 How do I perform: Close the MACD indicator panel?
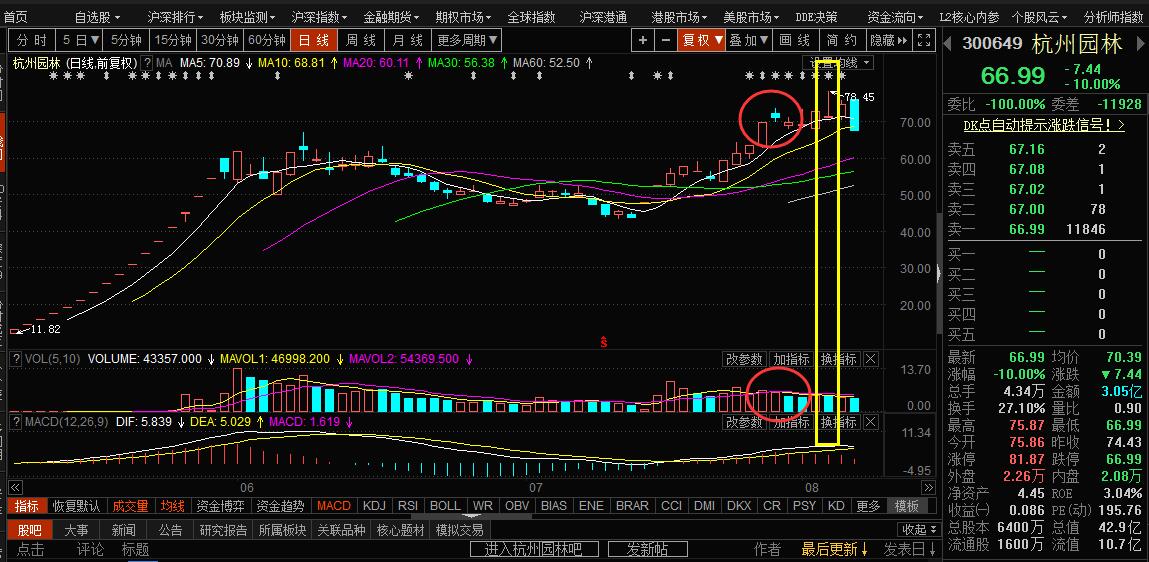pyautogui.click(x=870, y=422)
